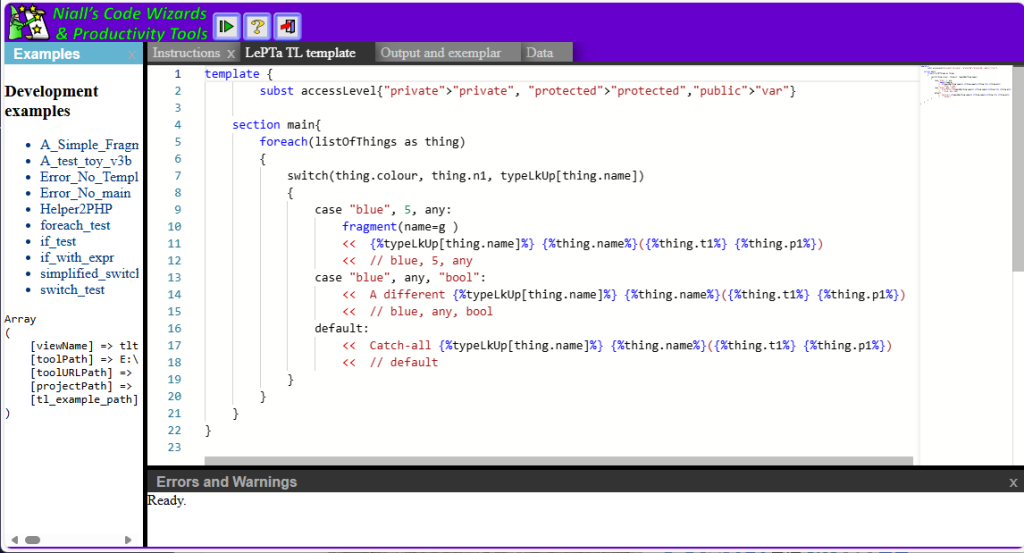Image resolution: width=1024 pixels, height=553 pixels.
Task: Switch to the Data tab
Action: tap(539, 53)
